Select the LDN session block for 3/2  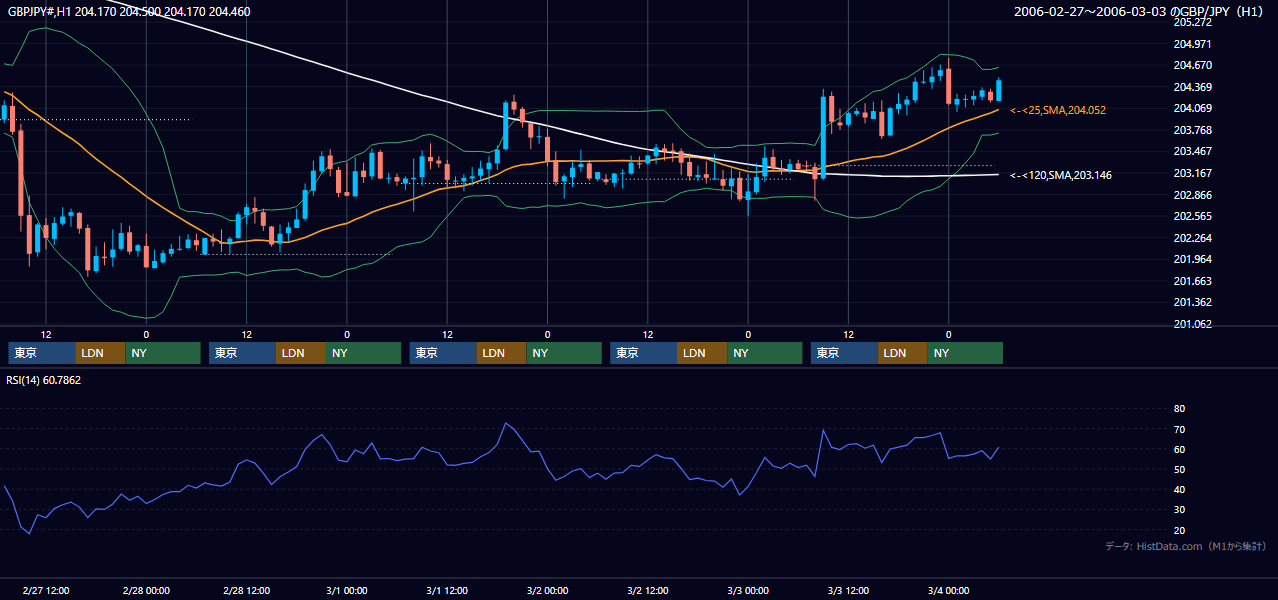[x=703, y=353]
